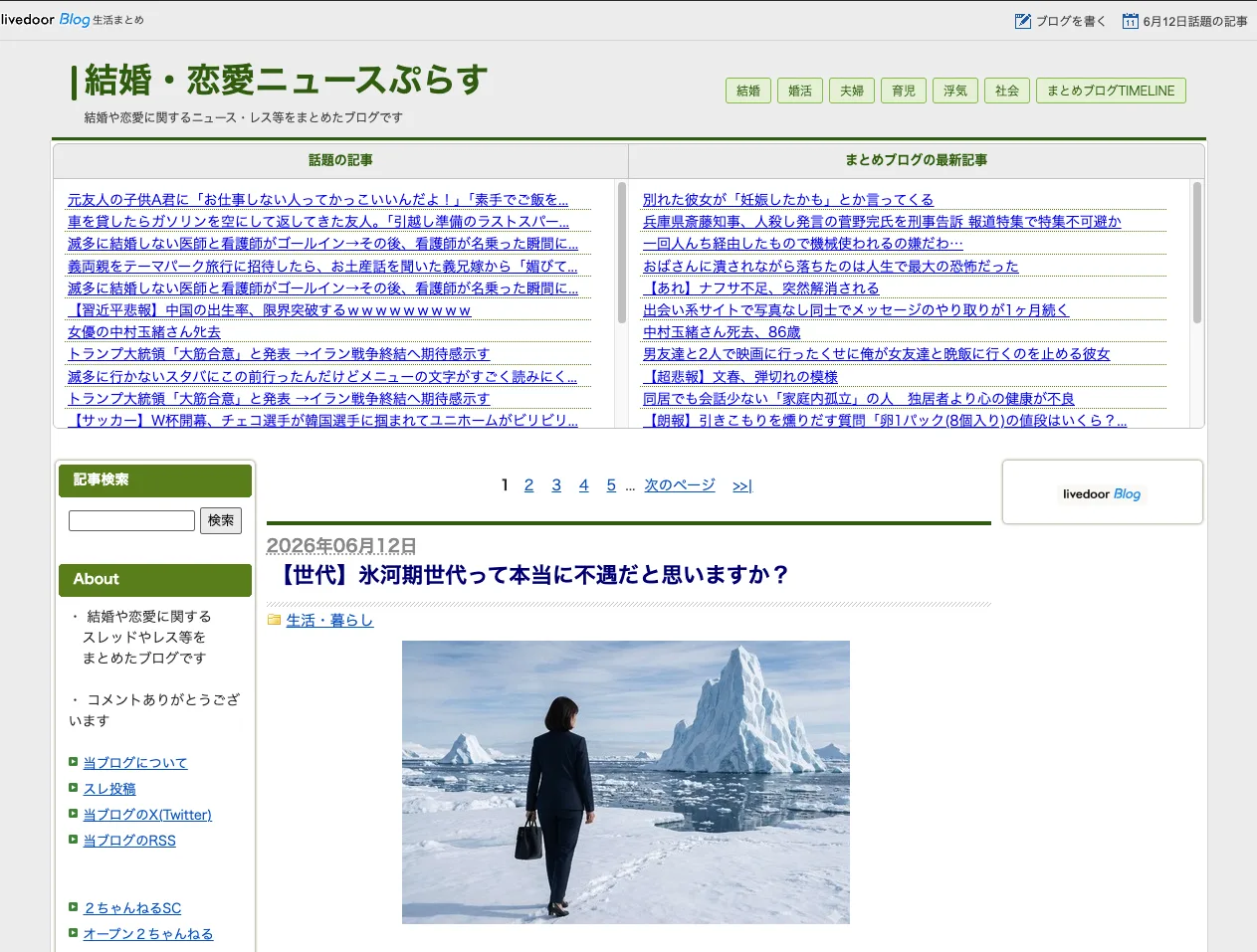Open the まとめブログTIMELINE tab
The height and width of the screenshot is (952, 1257).
coord(1111,91)
